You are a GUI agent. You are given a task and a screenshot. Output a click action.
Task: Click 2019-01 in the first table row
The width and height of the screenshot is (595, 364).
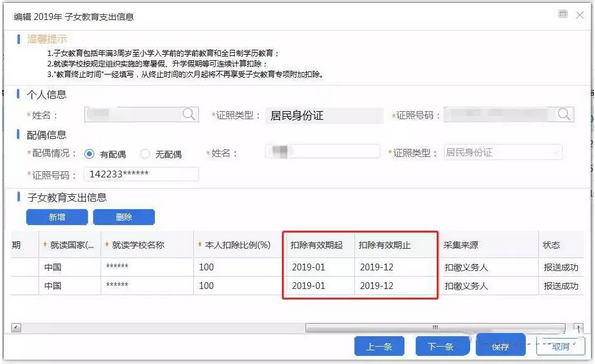tap(309, 267)
